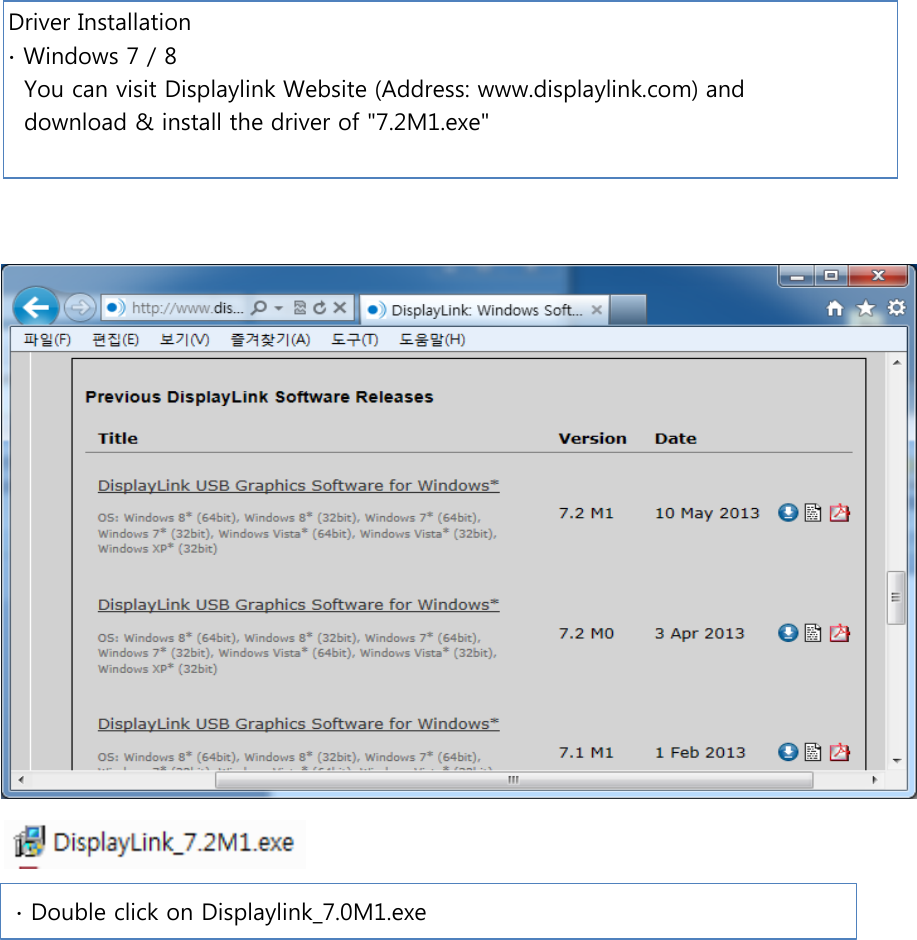This screenshot has height=940, width=917.
Task: Select the DisplayLink: Windows Soft... tab
Action: pyautogui.click(x=485, y=310)
